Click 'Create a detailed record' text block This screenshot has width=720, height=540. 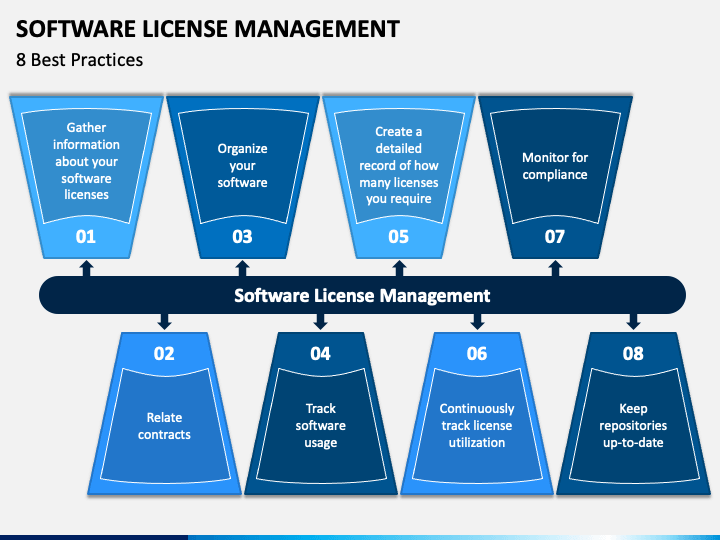(399, 165)
